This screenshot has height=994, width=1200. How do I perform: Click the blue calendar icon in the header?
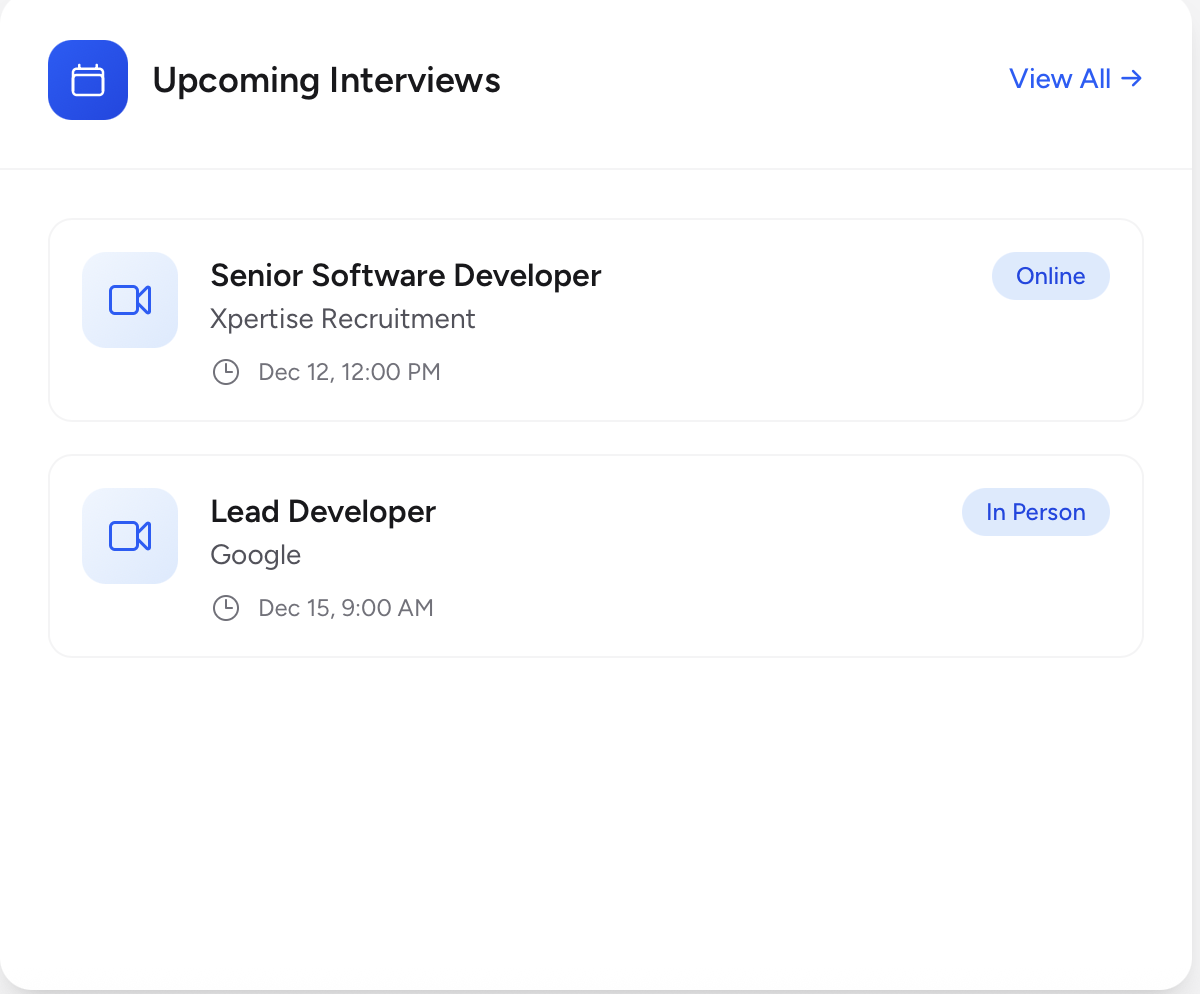[x=88, y=80]
